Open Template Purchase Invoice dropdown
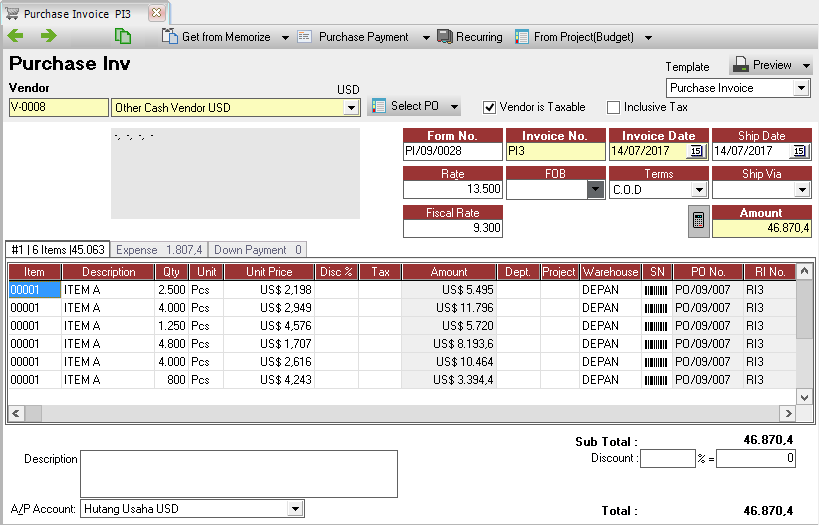The height and width of the screenshot is (525, 819). point(801,88)
